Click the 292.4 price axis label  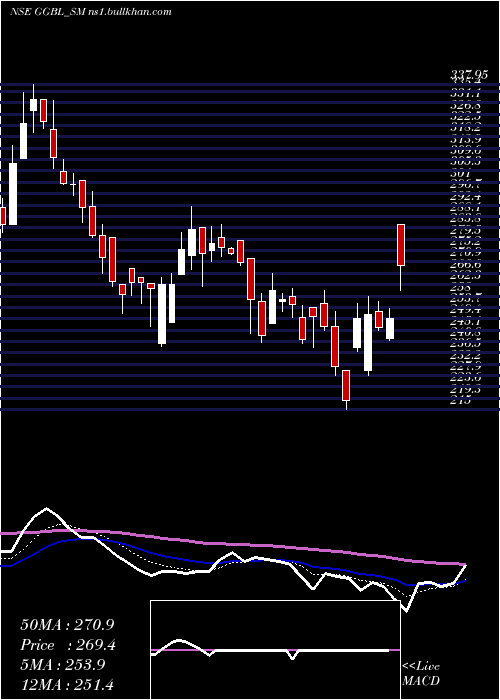466,196
